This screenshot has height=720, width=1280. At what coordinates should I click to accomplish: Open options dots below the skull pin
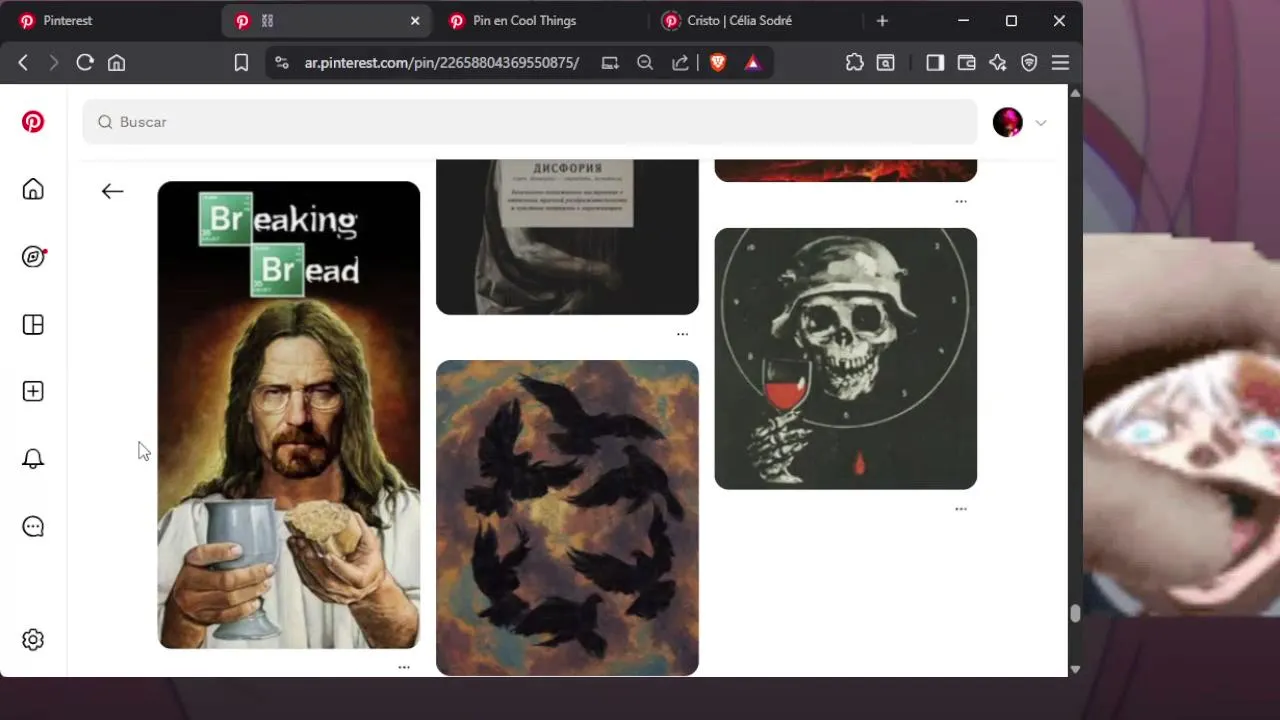pyautogui.click(x=961, y=509)
